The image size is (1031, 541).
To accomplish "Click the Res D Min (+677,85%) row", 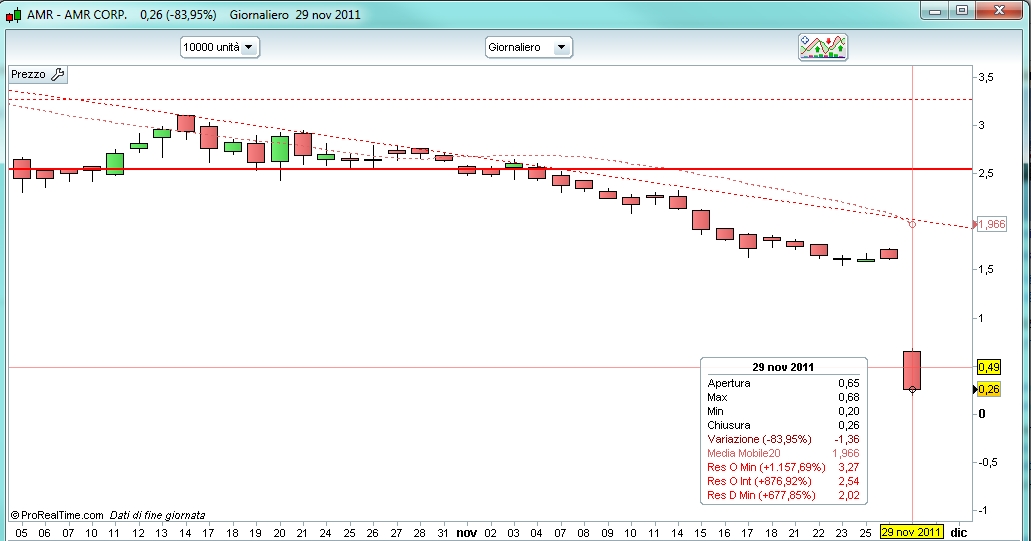I will point(783,495).
